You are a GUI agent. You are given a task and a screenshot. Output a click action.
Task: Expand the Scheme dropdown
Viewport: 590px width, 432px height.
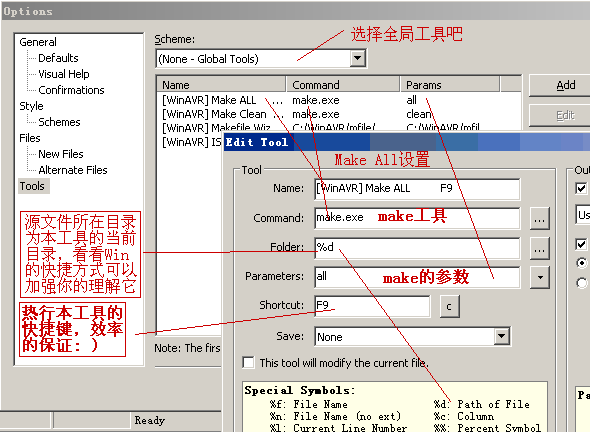[x=357, y=59]
